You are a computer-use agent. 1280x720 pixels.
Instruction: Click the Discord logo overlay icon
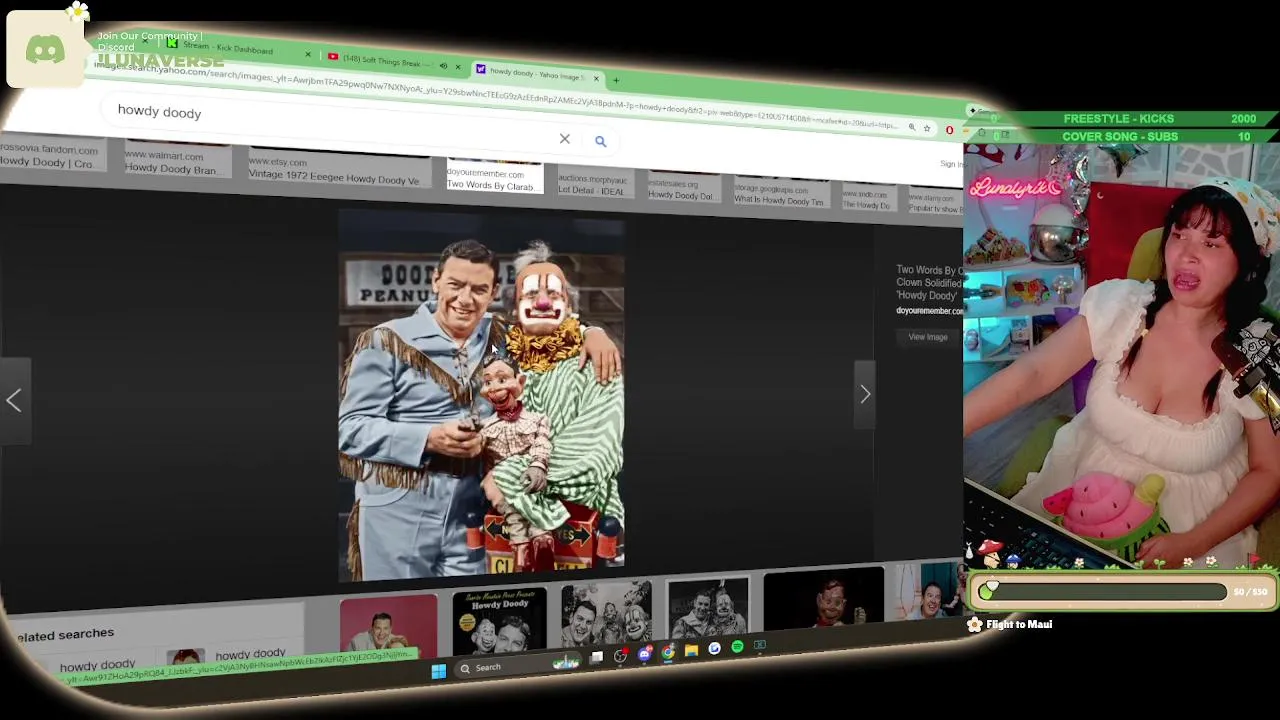point(45,50)
